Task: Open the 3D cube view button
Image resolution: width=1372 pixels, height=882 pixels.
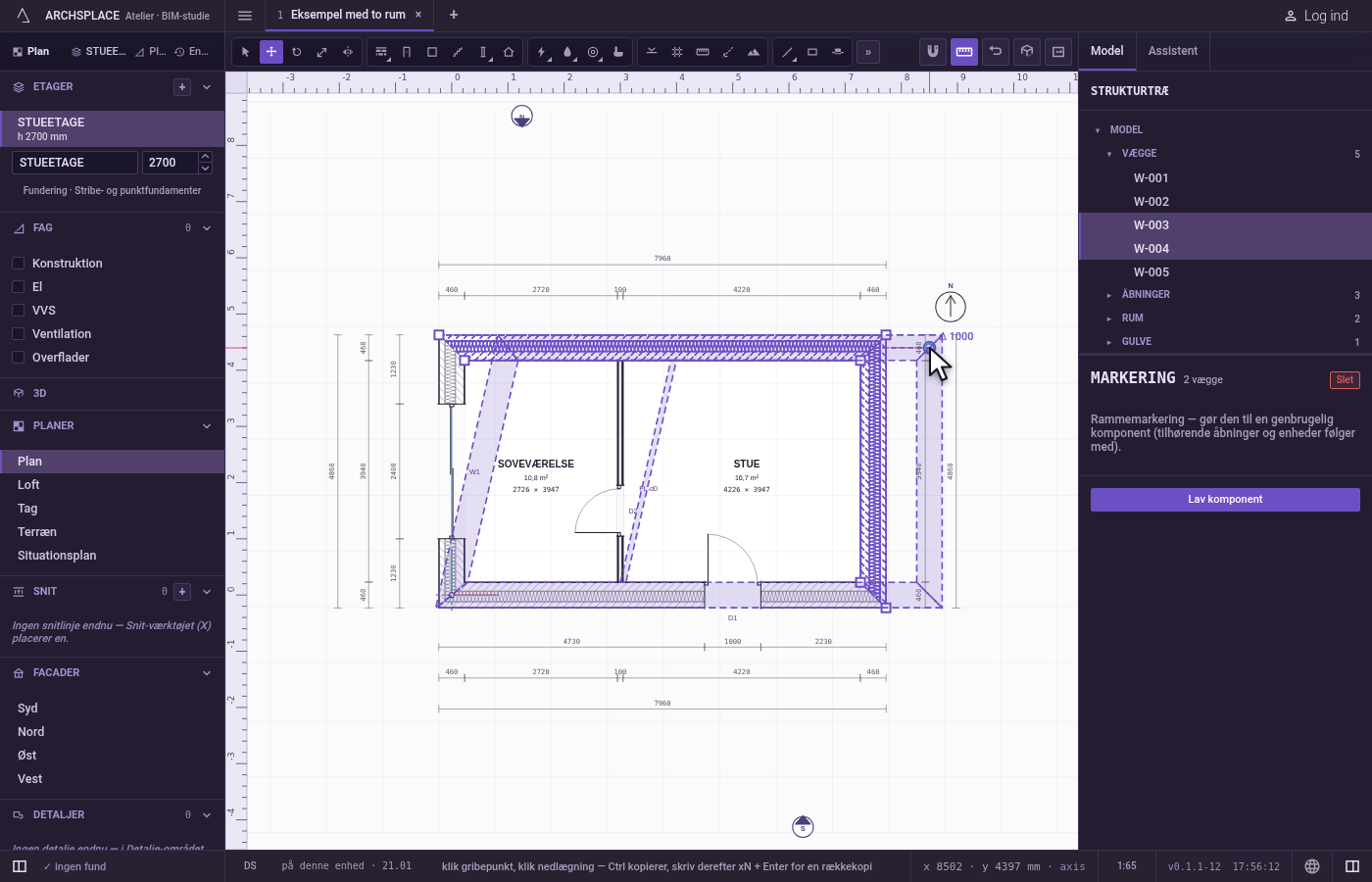Action: 1027,52
